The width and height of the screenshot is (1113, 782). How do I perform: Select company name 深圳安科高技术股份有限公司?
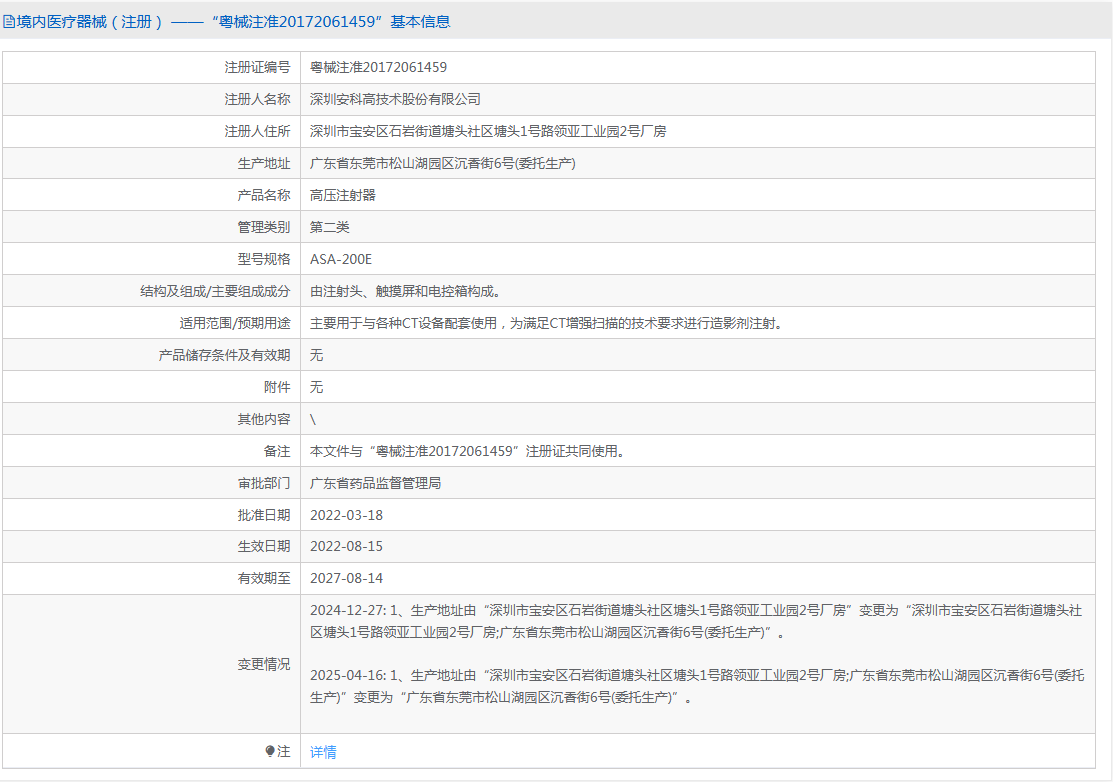coord(395,99)
